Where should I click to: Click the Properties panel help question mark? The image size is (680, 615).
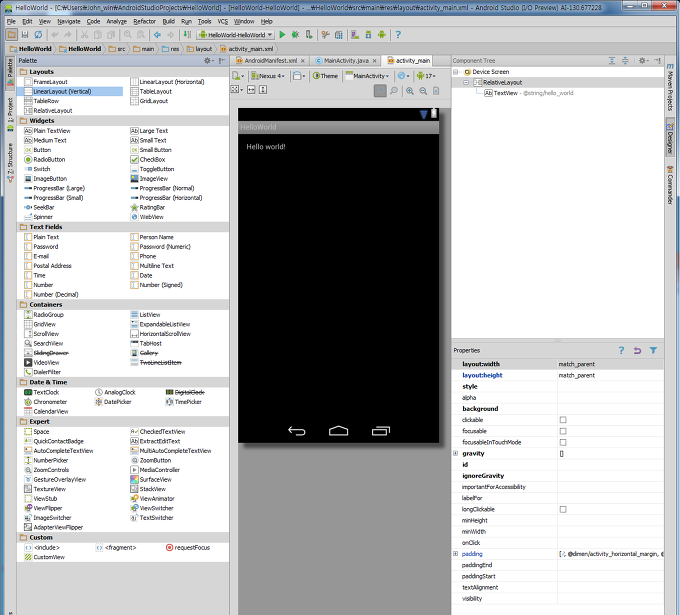click(x=621, y=350)
